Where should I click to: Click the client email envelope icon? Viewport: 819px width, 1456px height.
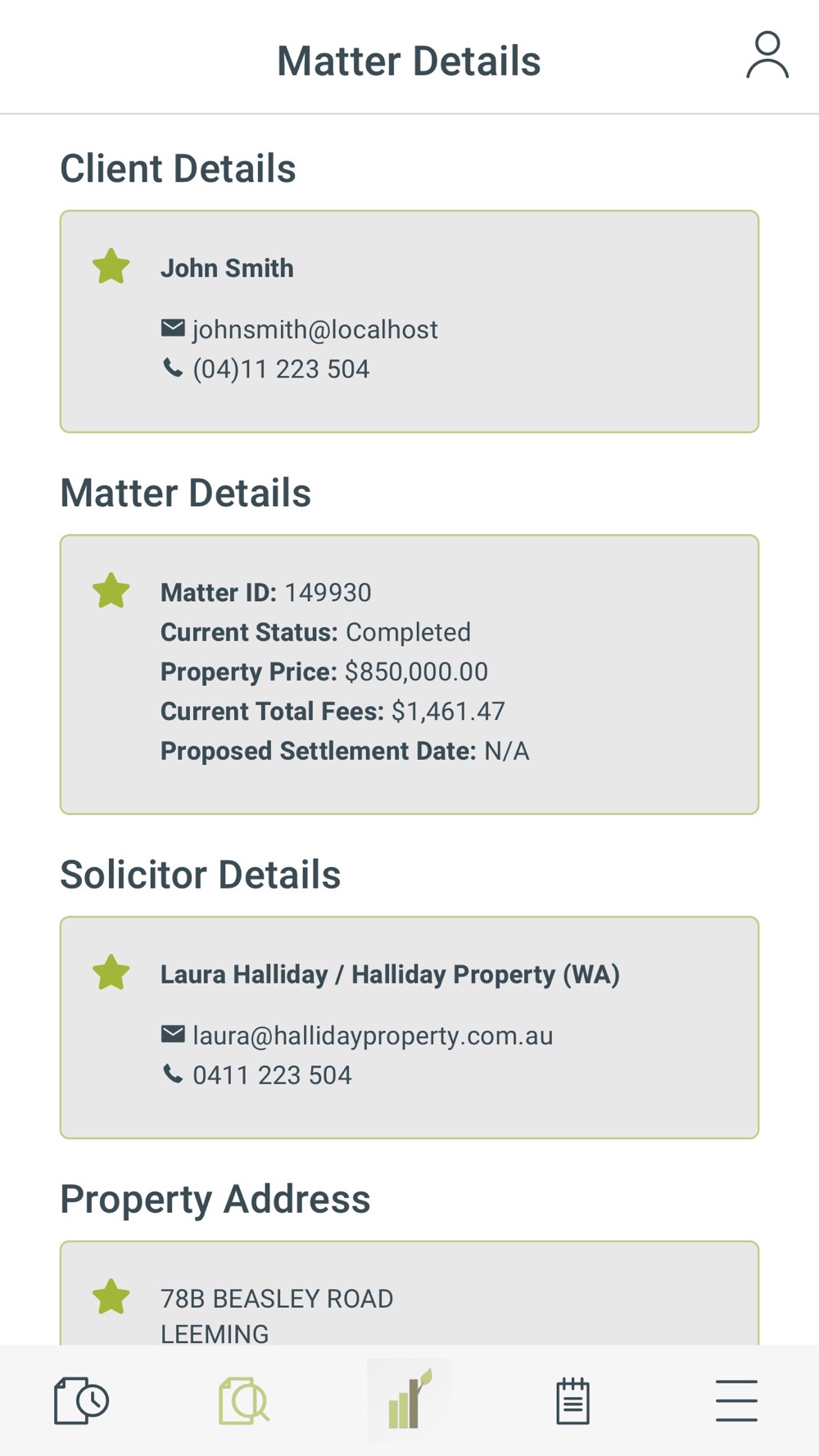tap(173, 328)
